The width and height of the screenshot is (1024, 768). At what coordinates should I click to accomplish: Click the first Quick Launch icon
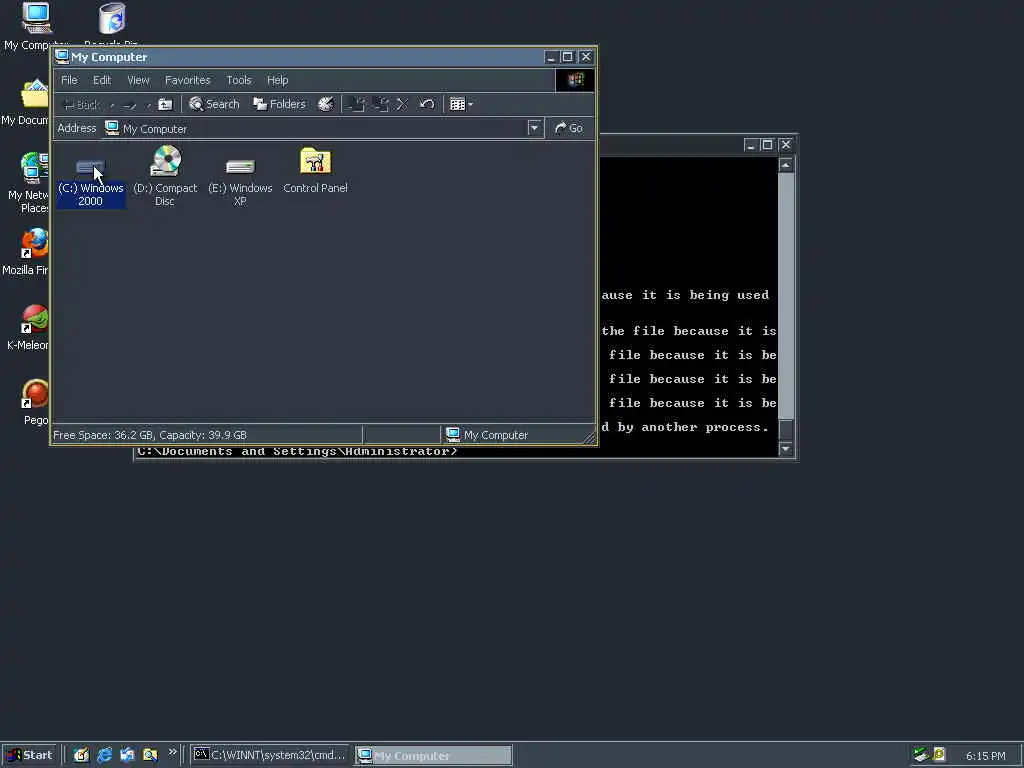click(x=81, y=756)
